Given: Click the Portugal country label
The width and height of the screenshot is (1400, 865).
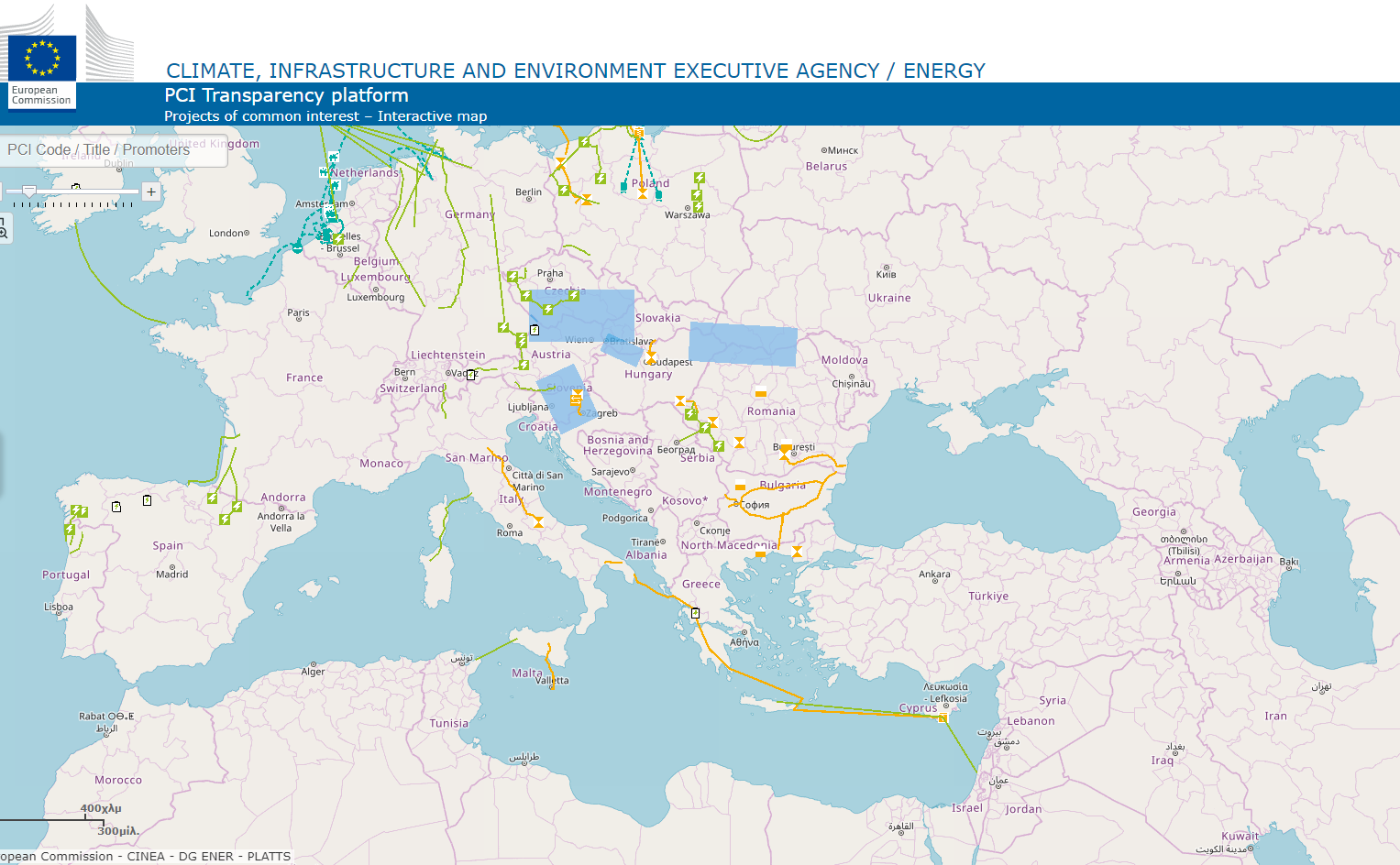Looking at the screenshot, I should 66,575.
